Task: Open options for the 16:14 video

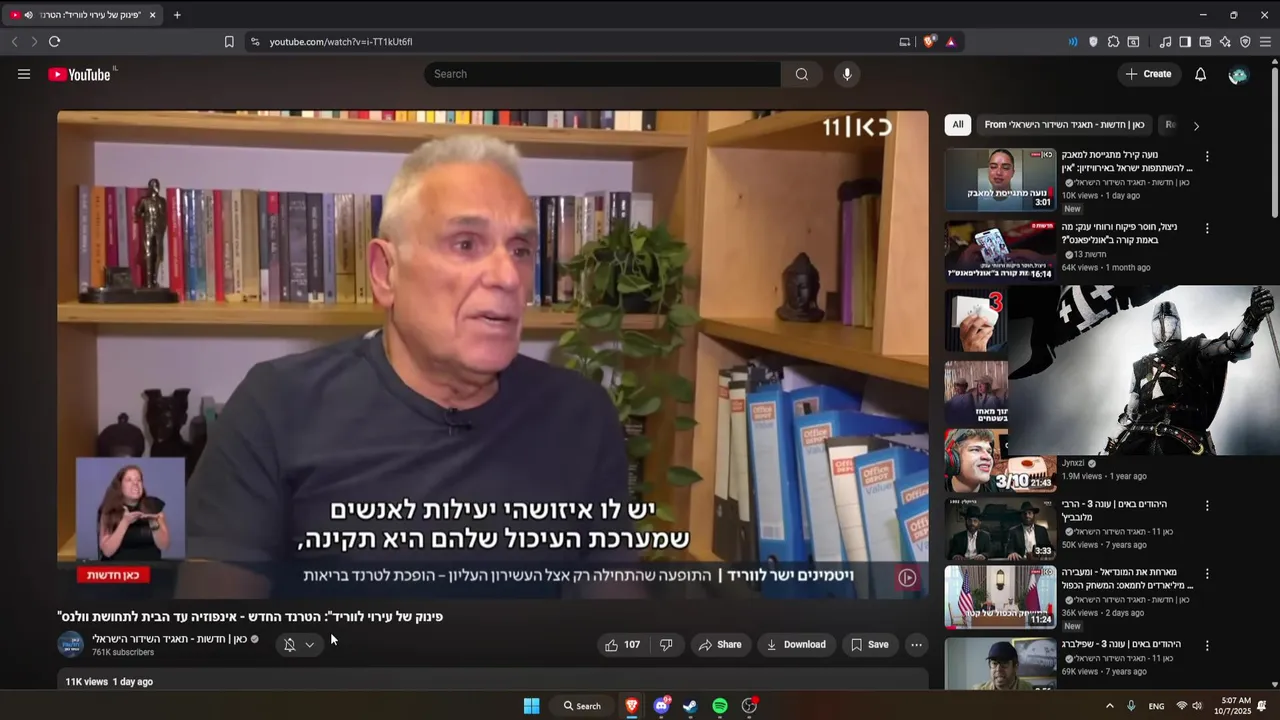Action: coord(1207,229)
